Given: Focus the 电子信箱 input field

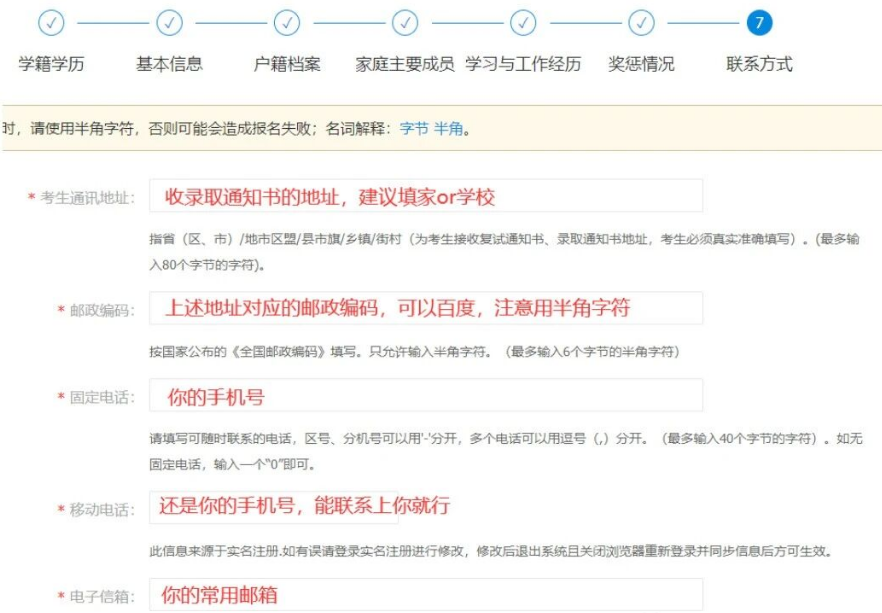Looking at the screenshot, I should tap(425, 595).
